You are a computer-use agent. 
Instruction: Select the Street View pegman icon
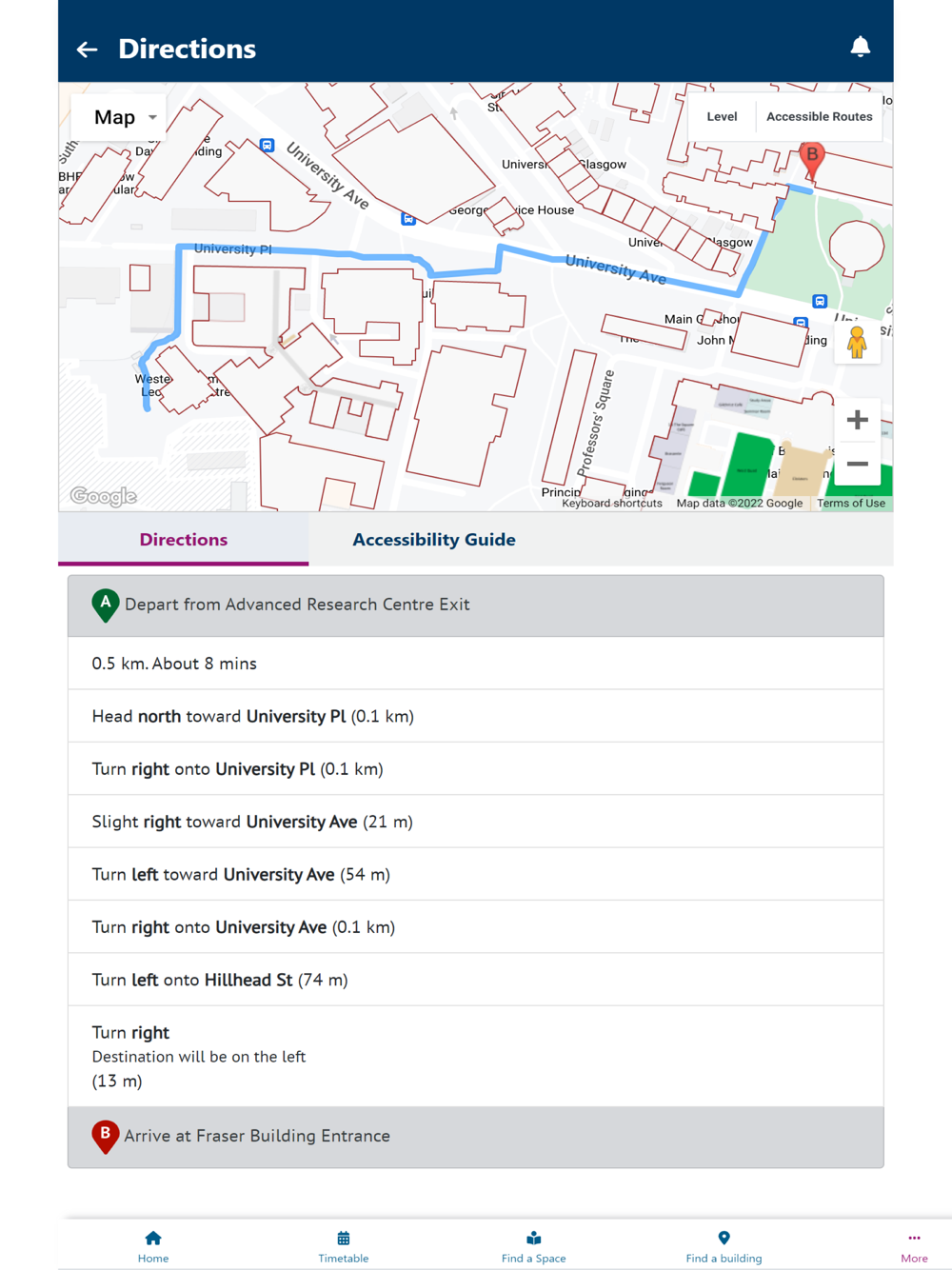[857, 342]
